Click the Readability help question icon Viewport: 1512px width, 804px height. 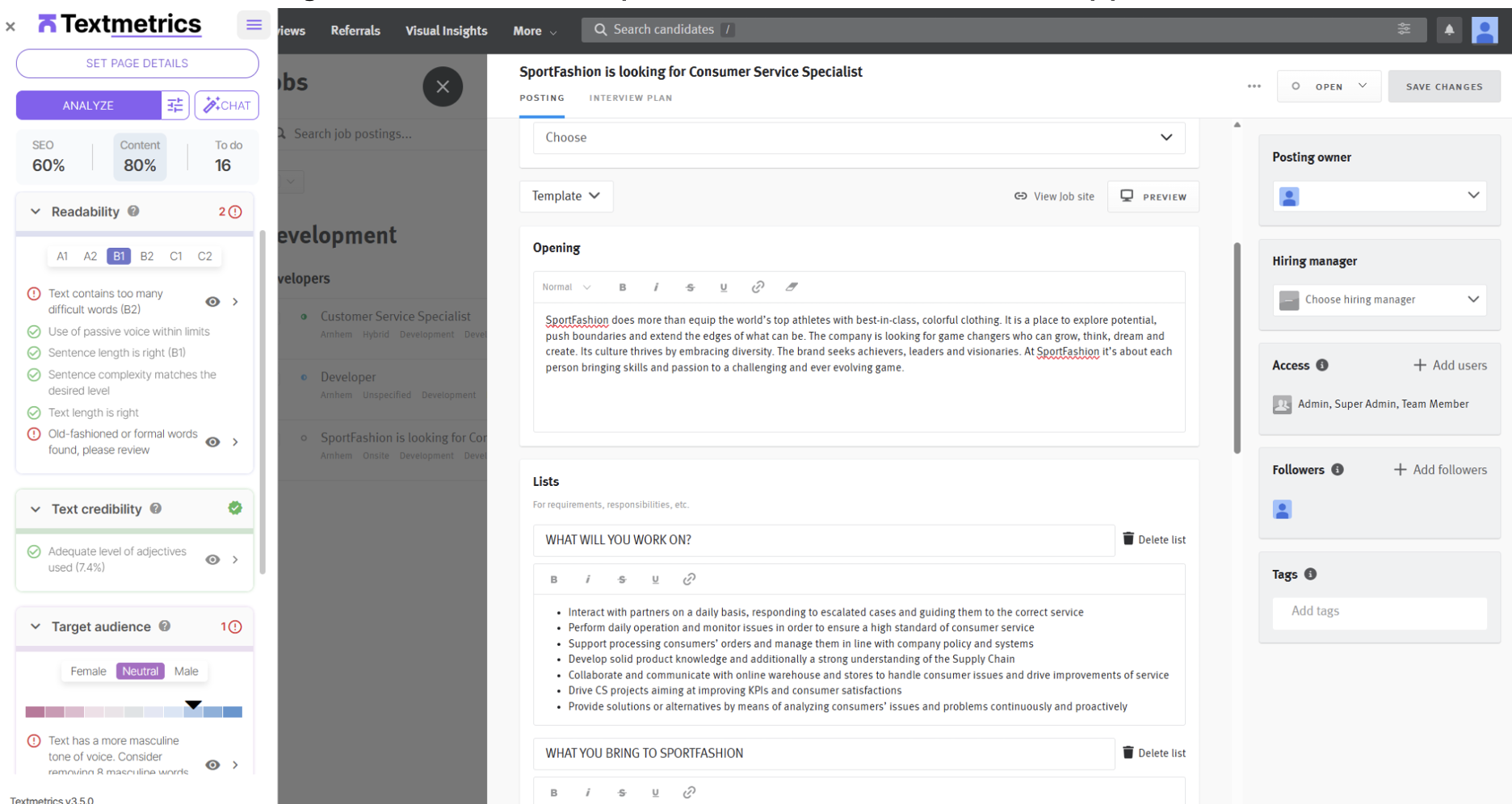point(134,211)
